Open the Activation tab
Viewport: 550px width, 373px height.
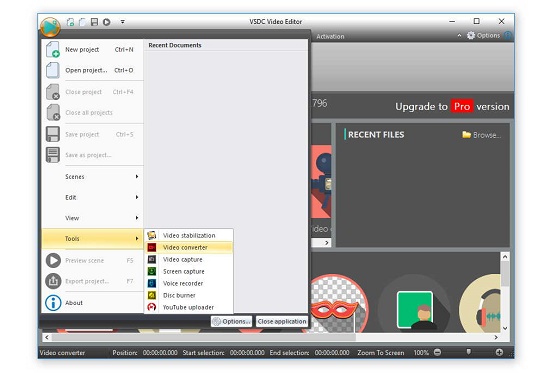click(x=330, y=36)
